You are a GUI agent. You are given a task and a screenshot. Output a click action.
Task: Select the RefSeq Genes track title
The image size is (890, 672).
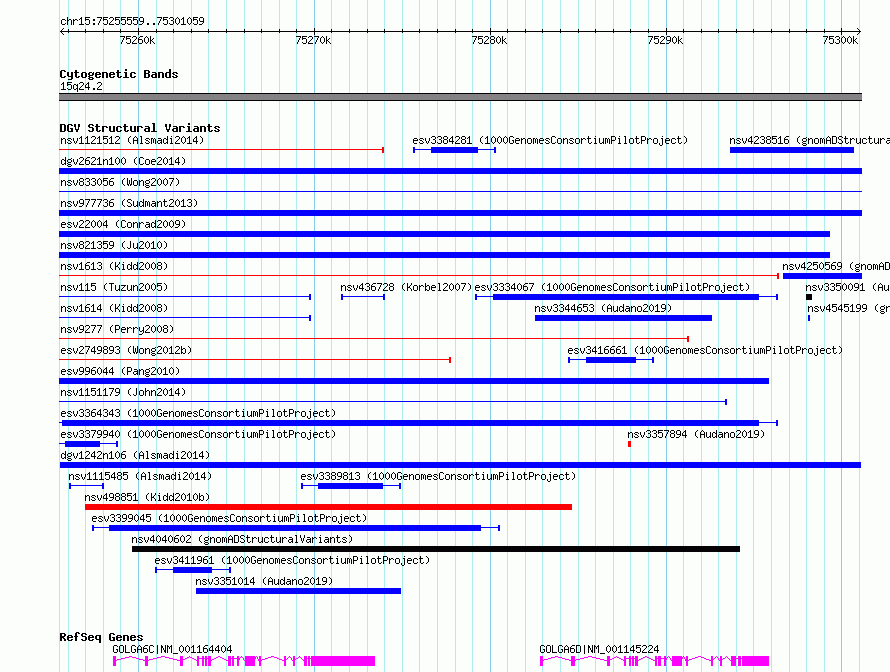[101, 637]
